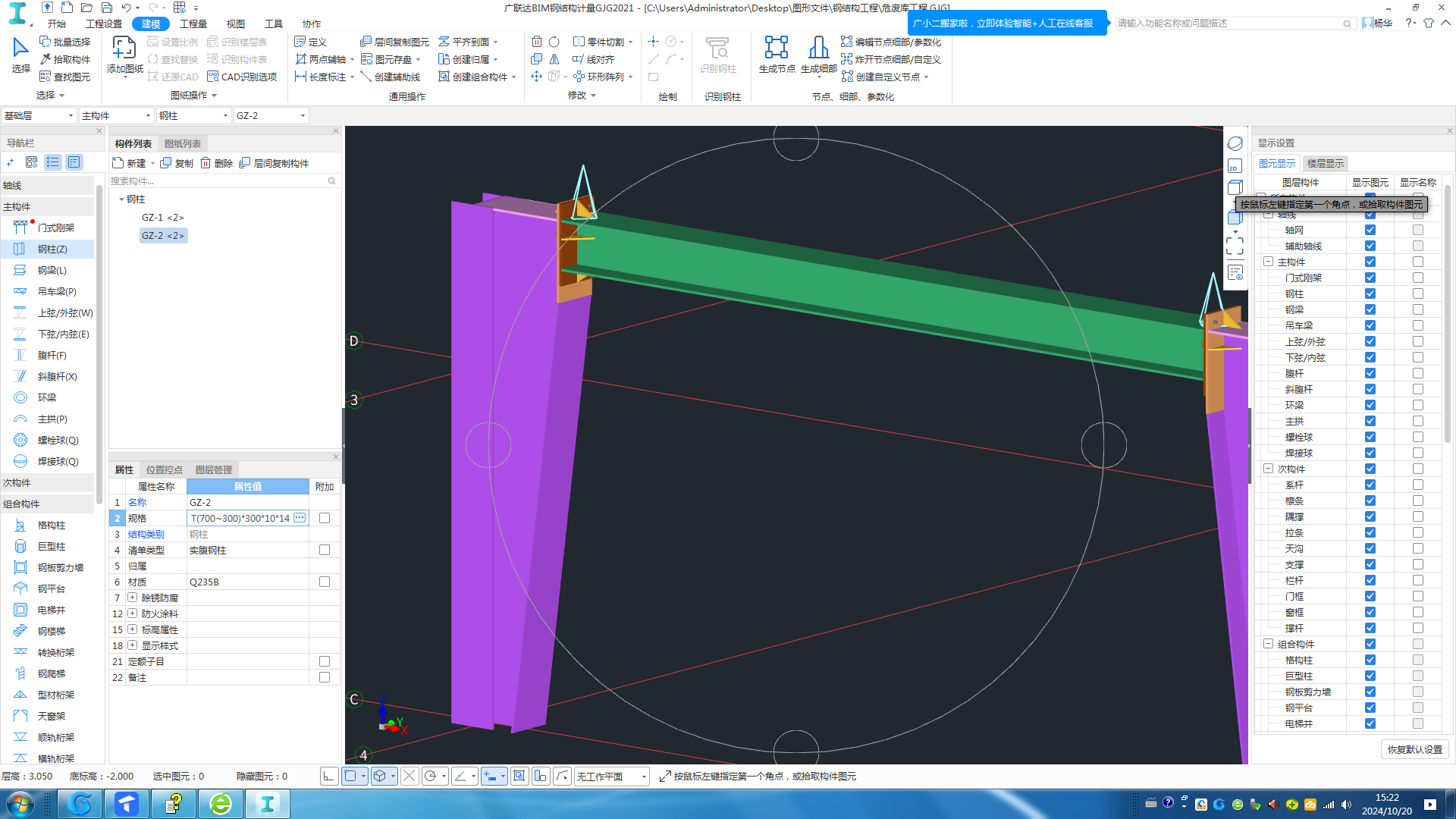Click the taskbar volume icon

click(x=1346, y=805)
